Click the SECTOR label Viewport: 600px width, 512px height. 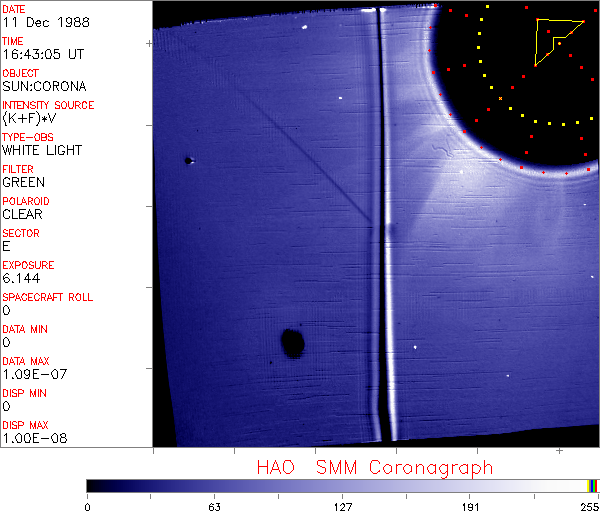coord(21,233)
